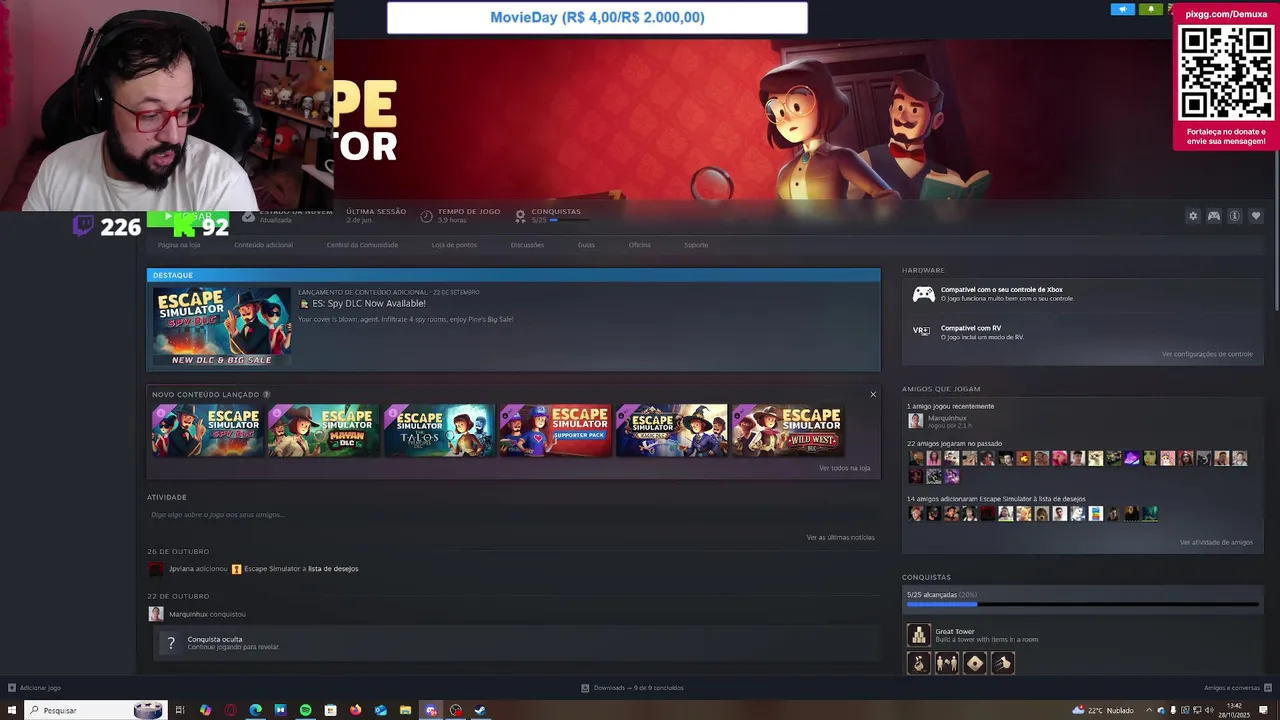The width and height of the screenshot is (1280, 720).
Task: Click Downloads 9 de 9 concluídos status
Action: point(632,688)
